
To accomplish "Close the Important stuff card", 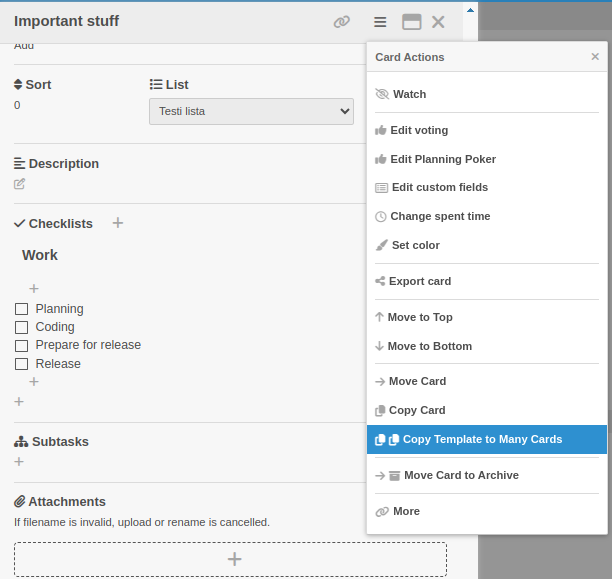I will pos(438,22).
